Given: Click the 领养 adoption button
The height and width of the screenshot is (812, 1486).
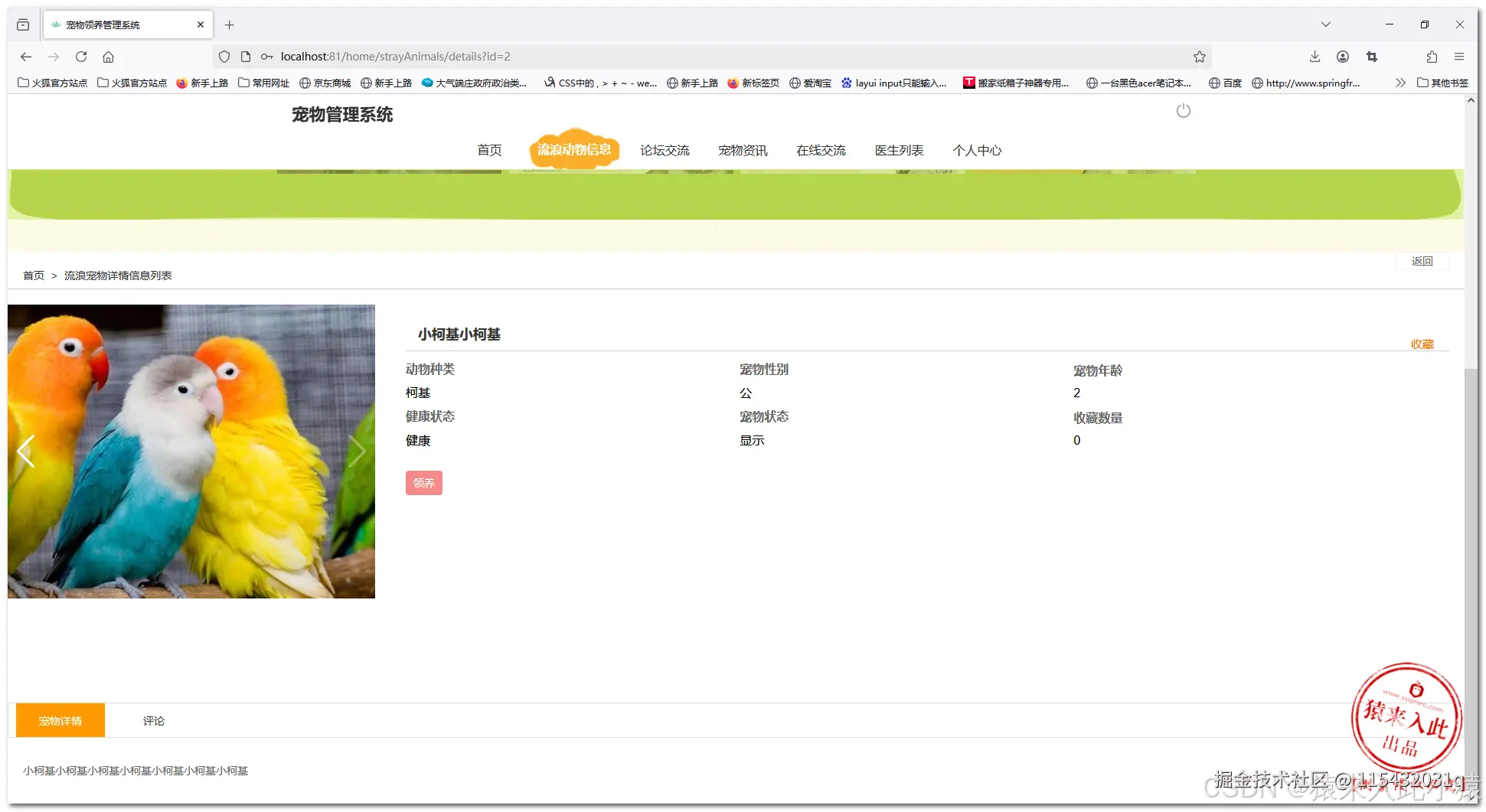Looking at the screenshot, I should (x=424, y=482).
